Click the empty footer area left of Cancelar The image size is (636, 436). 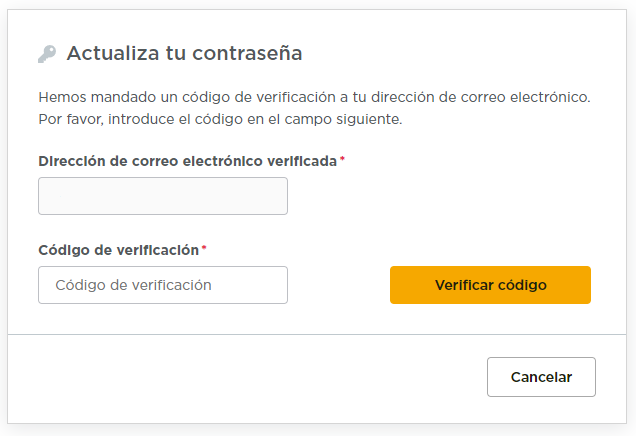click(250, 378)
